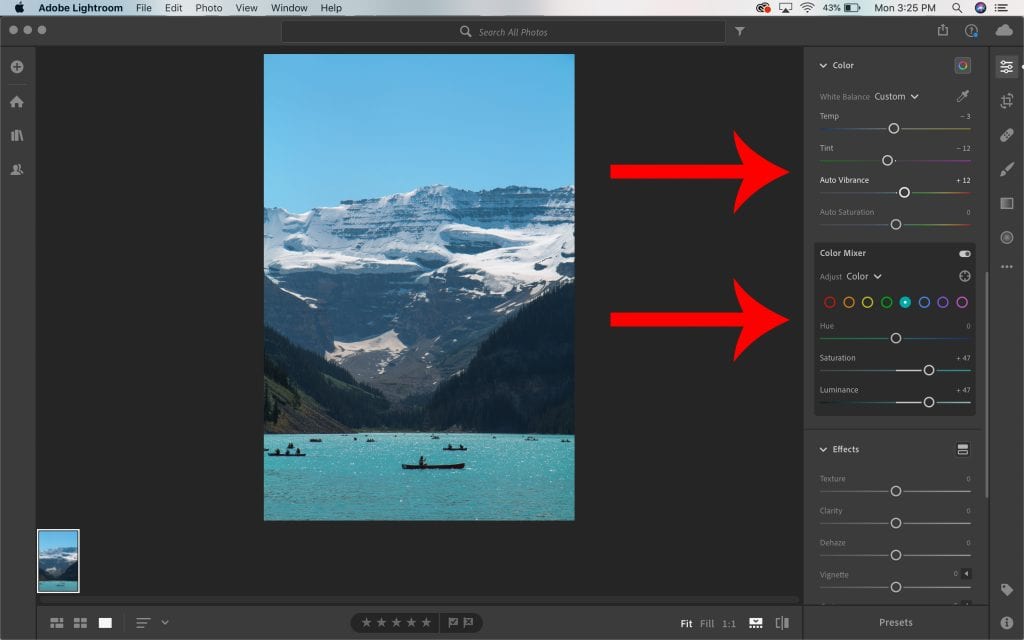
Task: Click the Presets button
Action: tap(895, 622)
